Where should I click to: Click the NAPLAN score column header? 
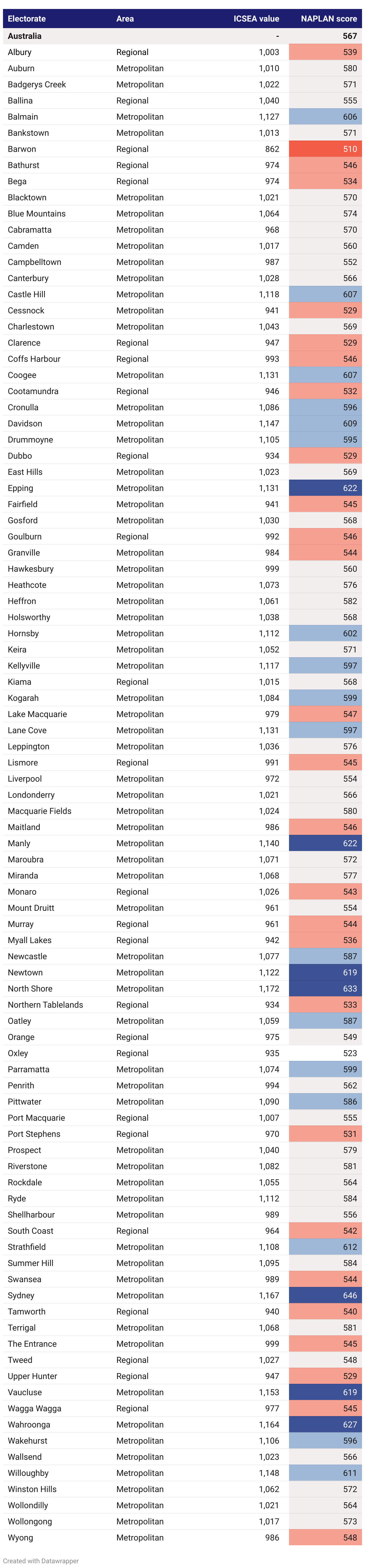coord(328,19)
